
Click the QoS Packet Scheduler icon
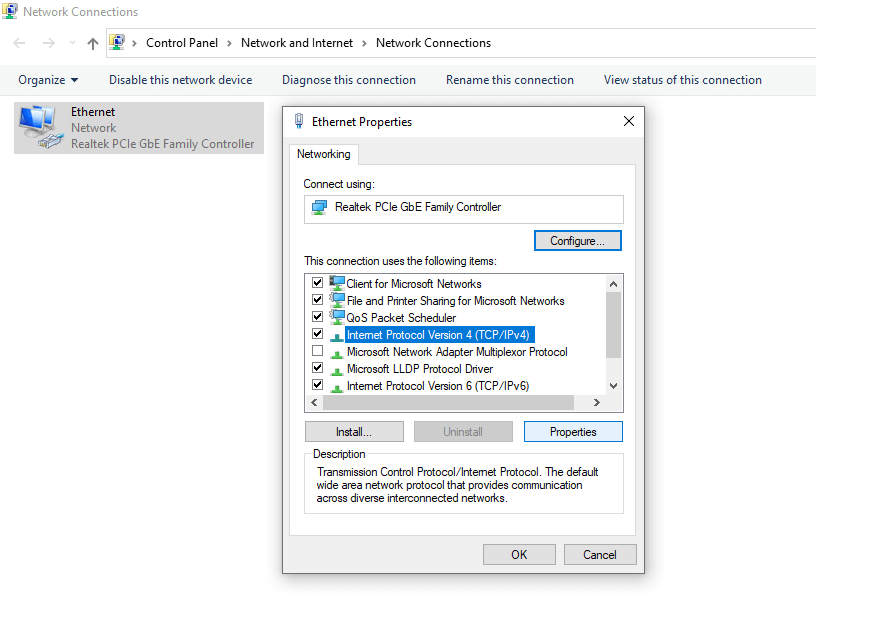(336, 317)
